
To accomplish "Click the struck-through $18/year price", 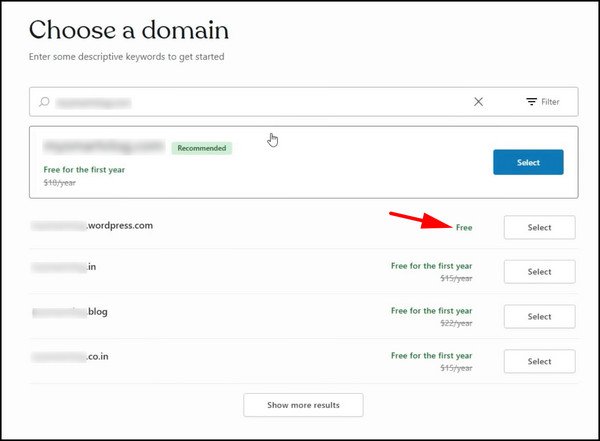I will click(x=60, y=183).
